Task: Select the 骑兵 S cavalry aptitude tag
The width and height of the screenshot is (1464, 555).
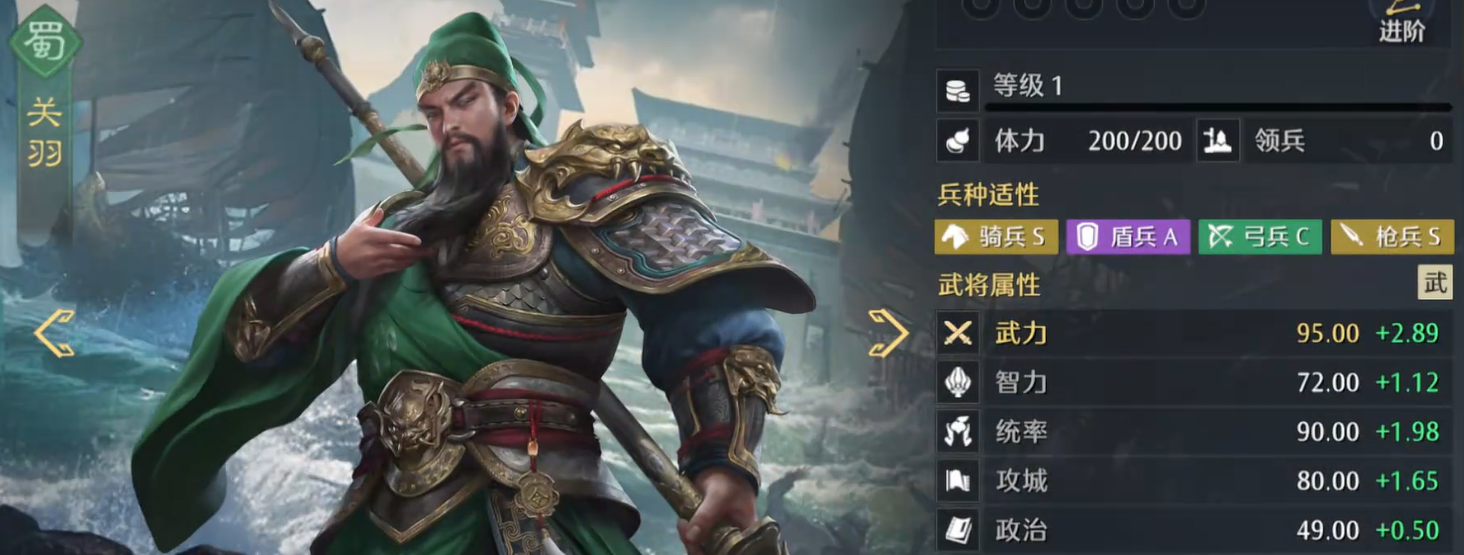Action: [x=996, y=236]
